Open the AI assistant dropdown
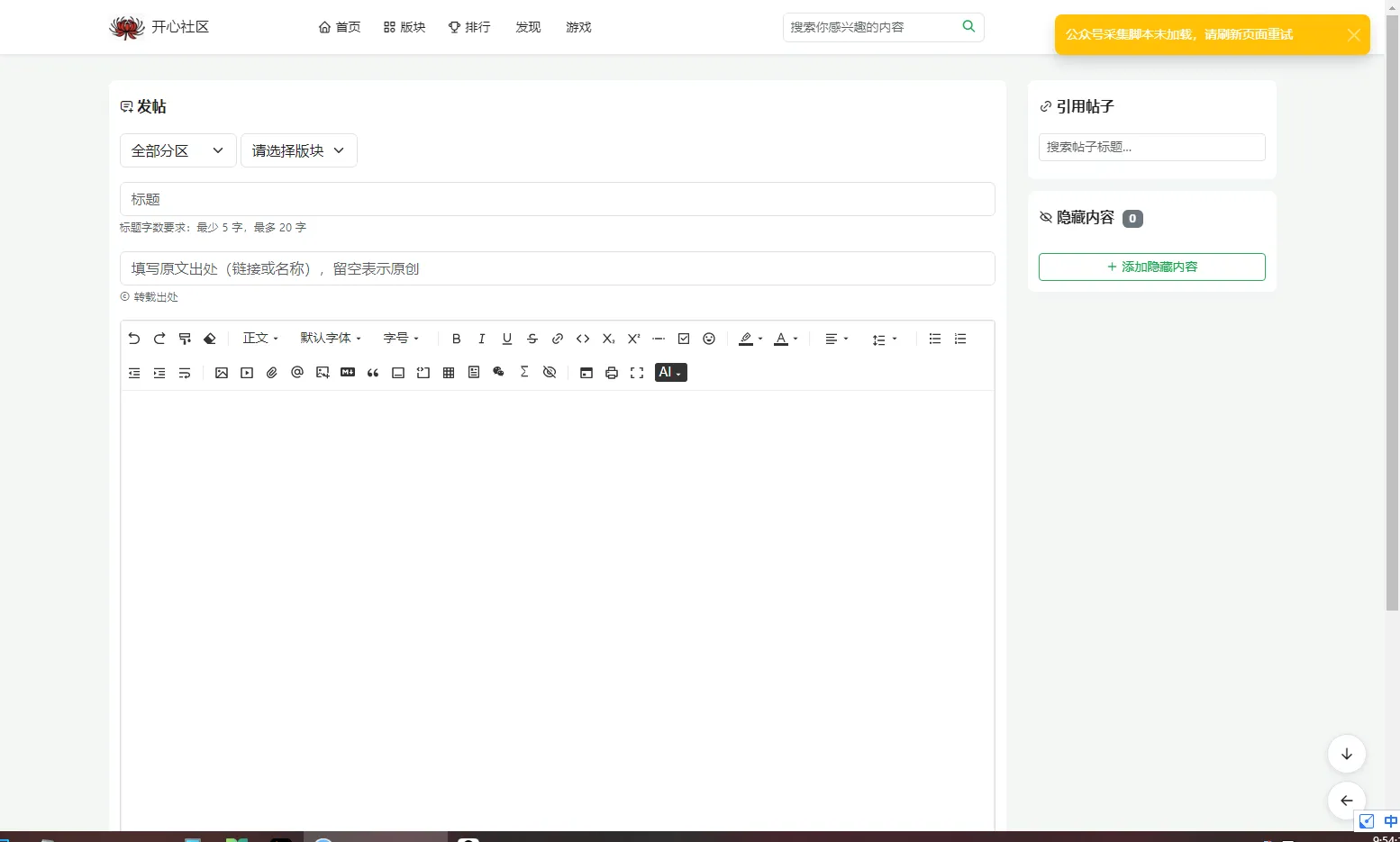This screenshot has width=1400, height=842. pos(671,373)
